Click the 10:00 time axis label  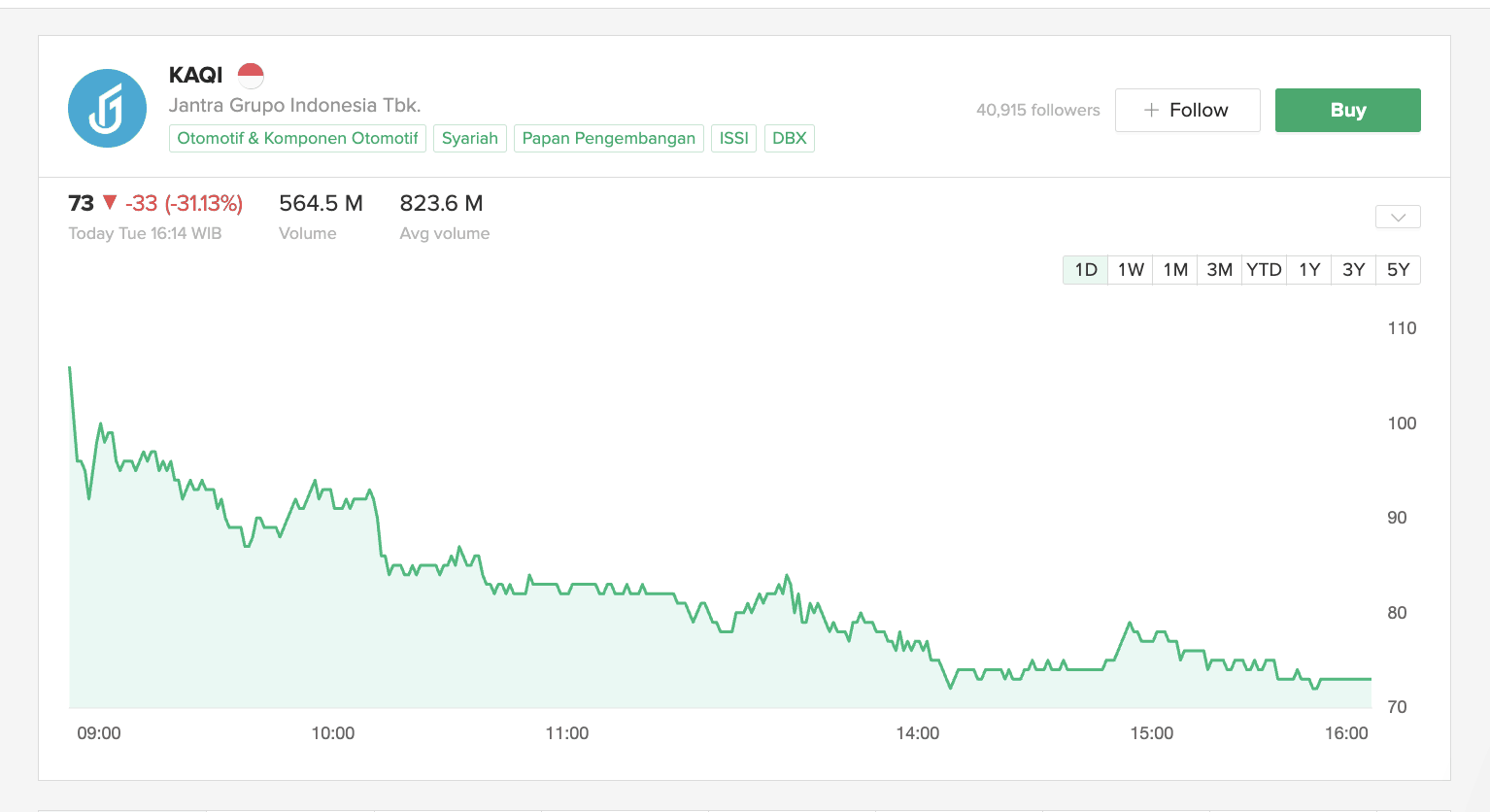click(333, 733)
